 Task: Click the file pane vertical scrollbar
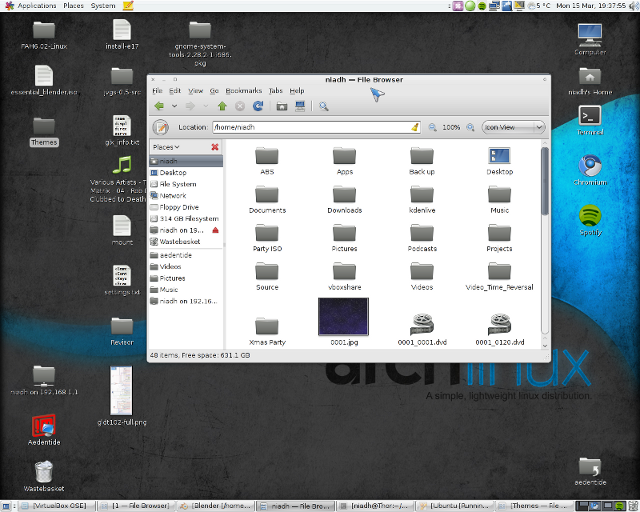tap(545, 181)
